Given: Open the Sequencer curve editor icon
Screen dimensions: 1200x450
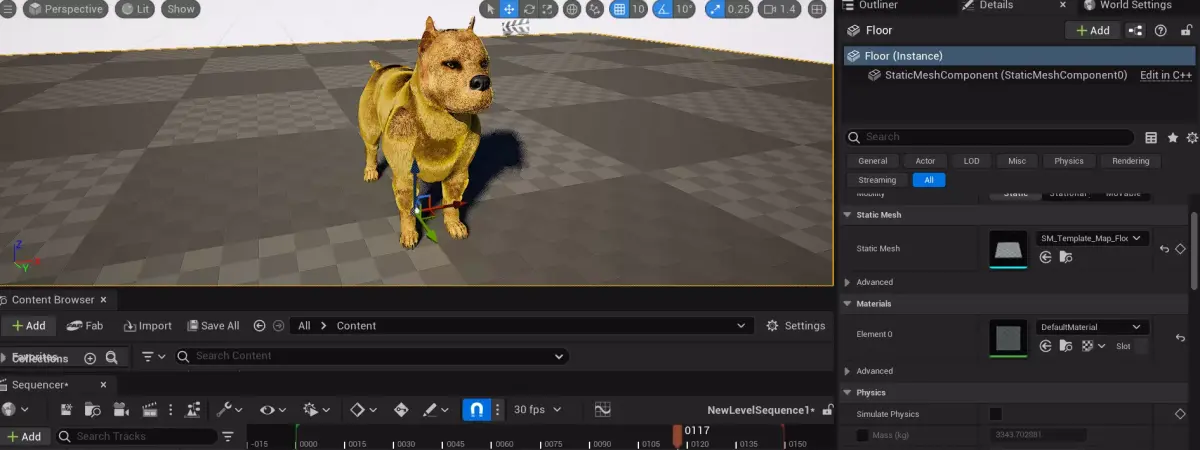Looking at the screenshot, I should [602, 409].
